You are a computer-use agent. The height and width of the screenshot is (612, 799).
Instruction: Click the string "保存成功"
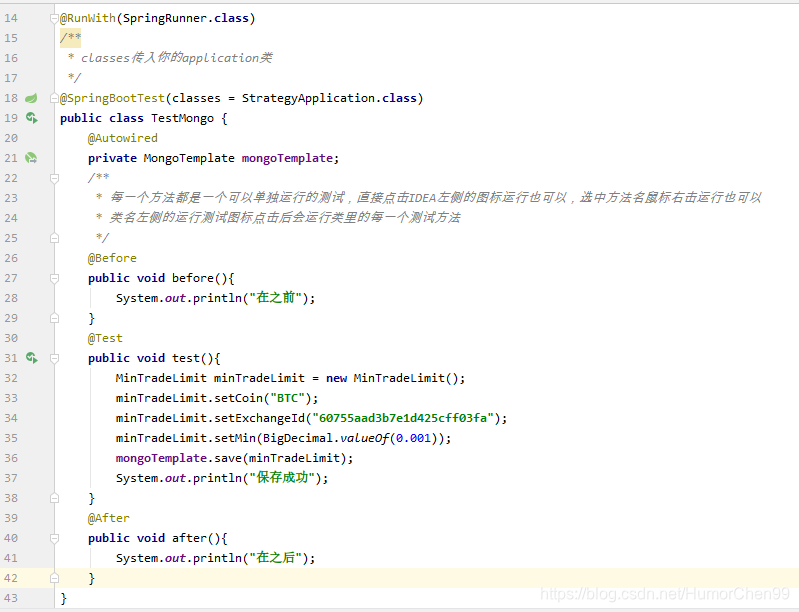[282, 477]
